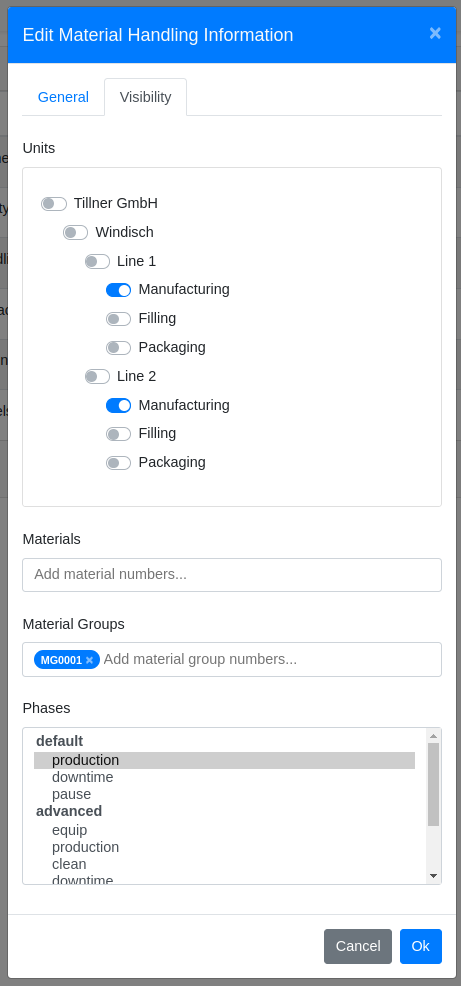Turn on the Line 2 switch

pos(97,377)
